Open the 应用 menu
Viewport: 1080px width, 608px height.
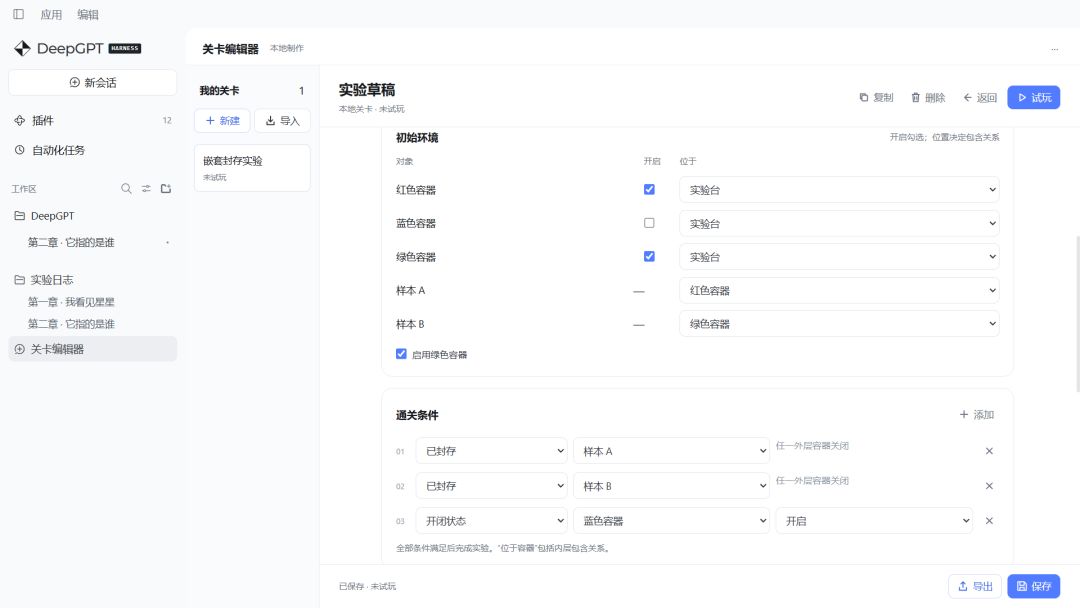[x=51, y=14]
